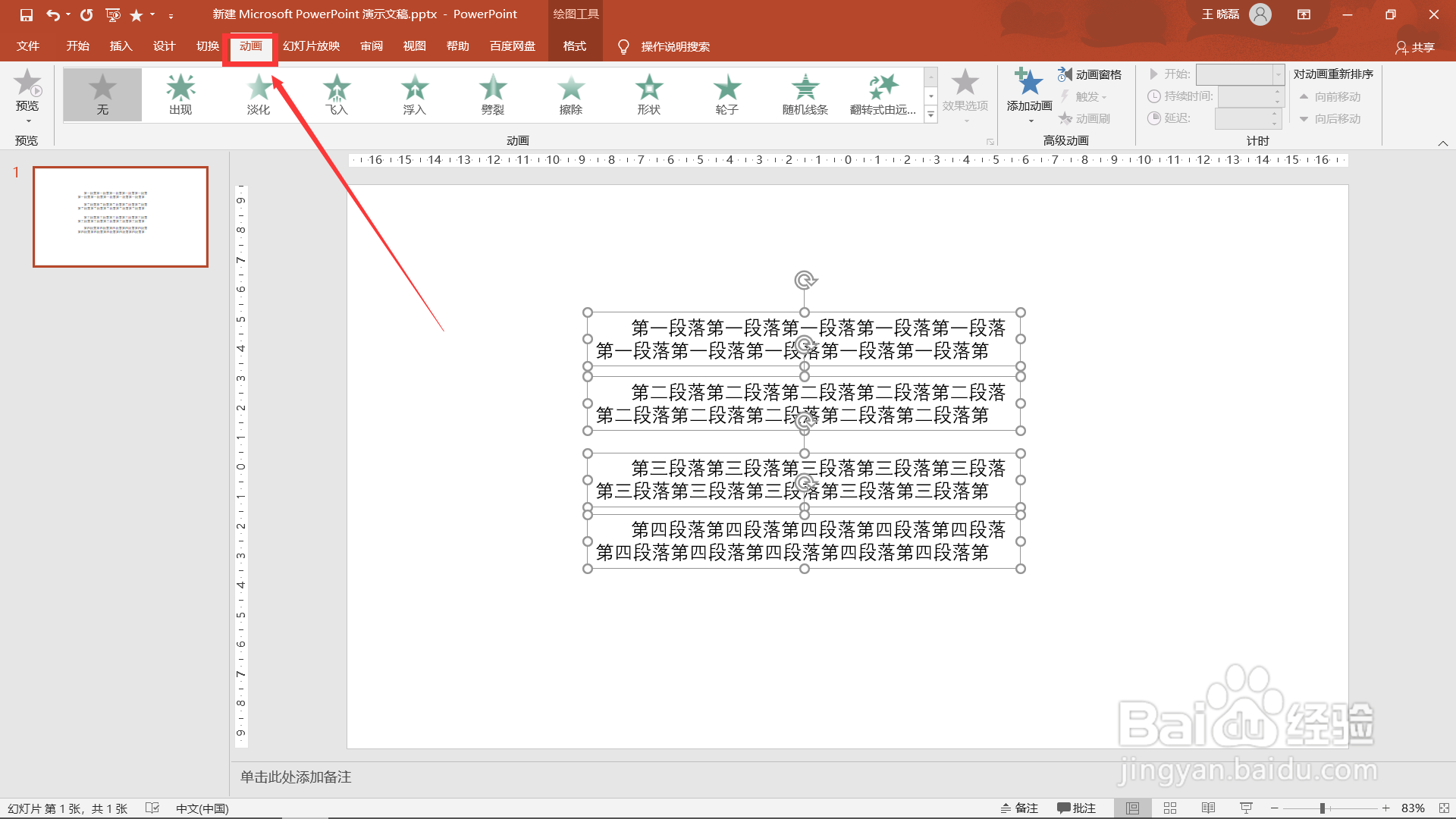Open the 触发 trigger dropdown
The width and height of the screenshot is (1456, 819).
click(1084, 96)
